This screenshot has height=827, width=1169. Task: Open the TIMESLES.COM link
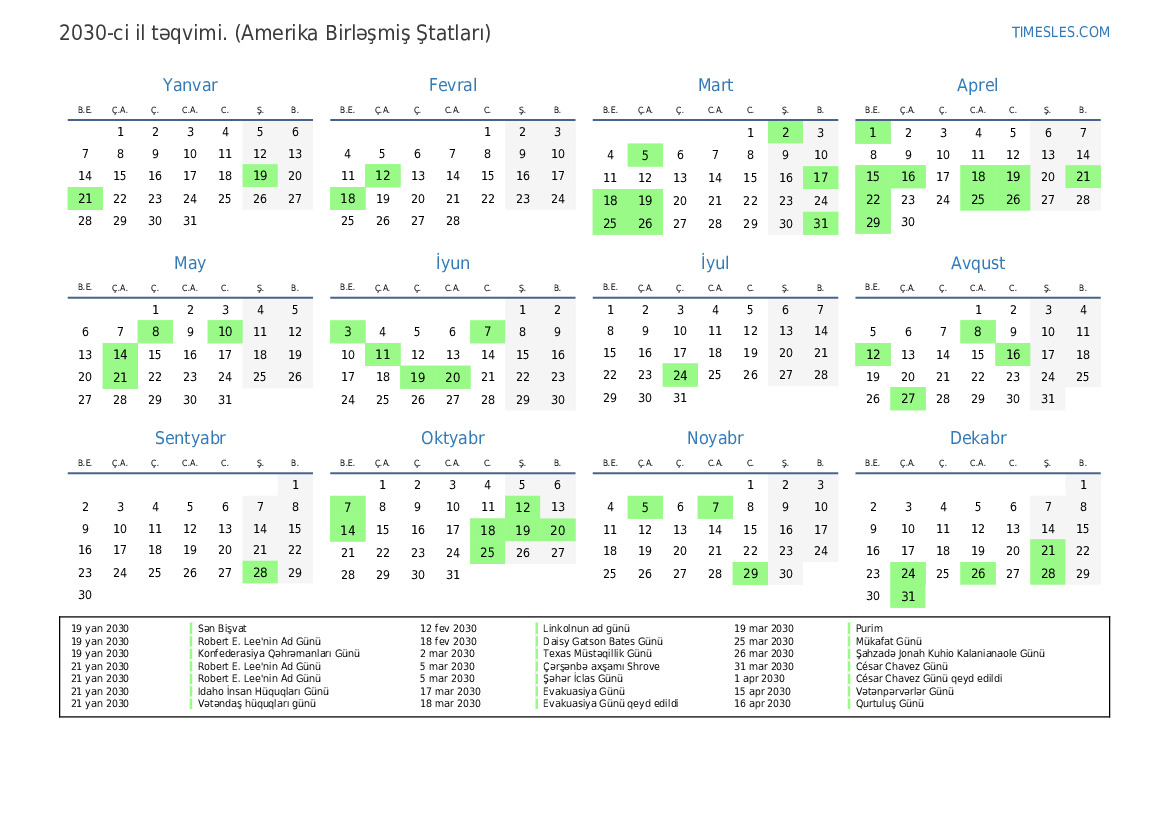coord(1060,32)
